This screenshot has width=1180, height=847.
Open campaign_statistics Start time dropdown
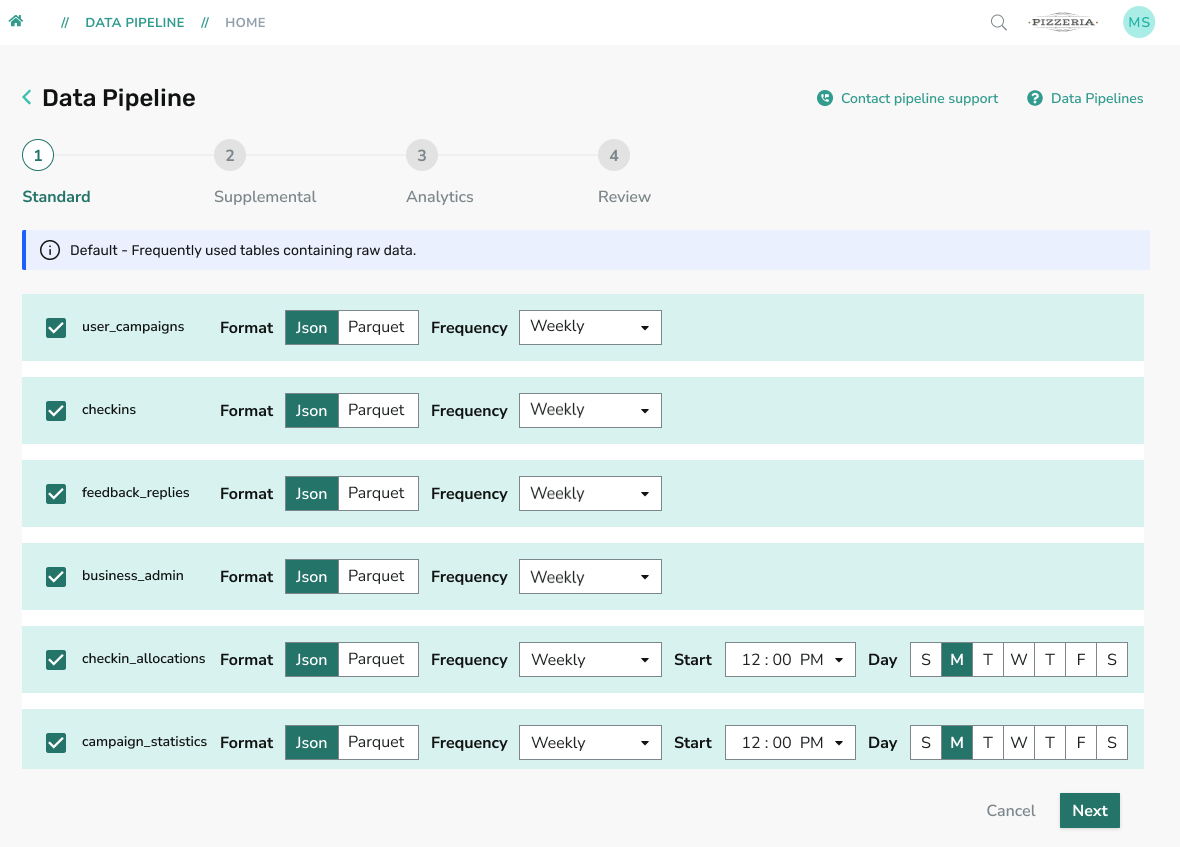(x=790, y=742)
